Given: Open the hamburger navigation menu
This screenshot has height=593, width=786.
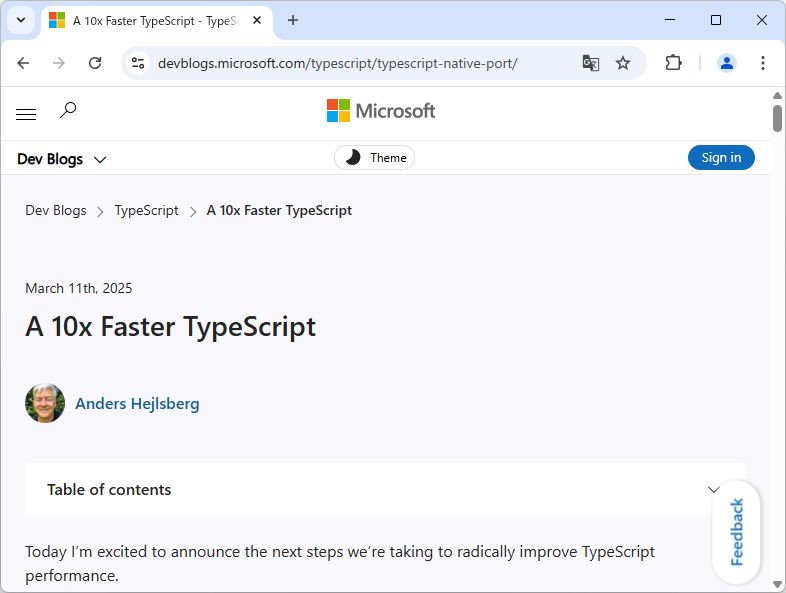Looking at the screenshot, I should 26,114.
